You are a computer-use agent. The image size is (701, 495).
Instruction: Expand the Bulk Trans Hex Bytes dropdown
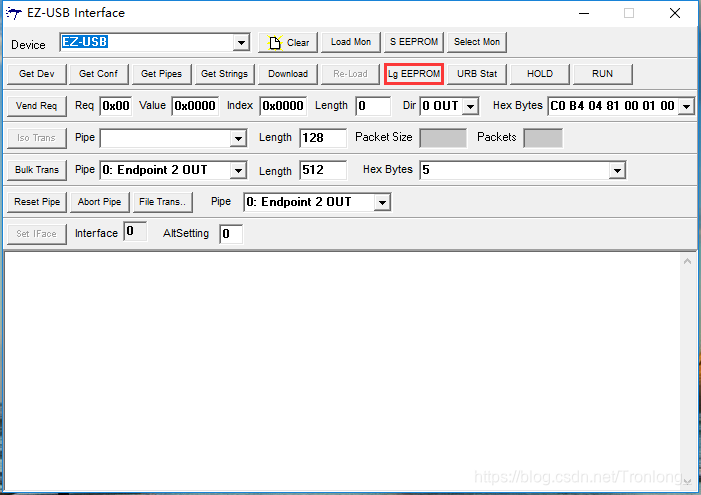[617, 170]
